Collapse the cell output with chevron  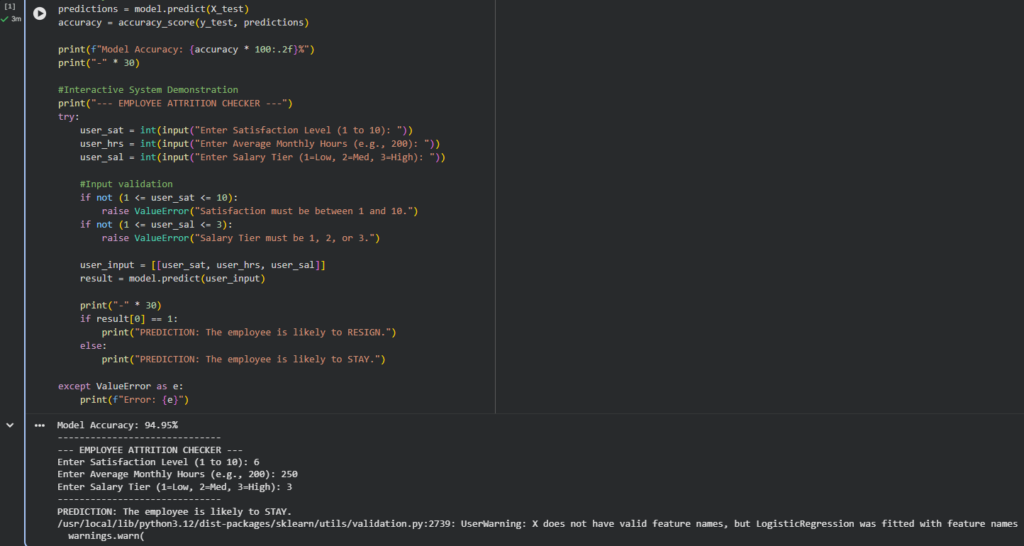pos(10,425)
